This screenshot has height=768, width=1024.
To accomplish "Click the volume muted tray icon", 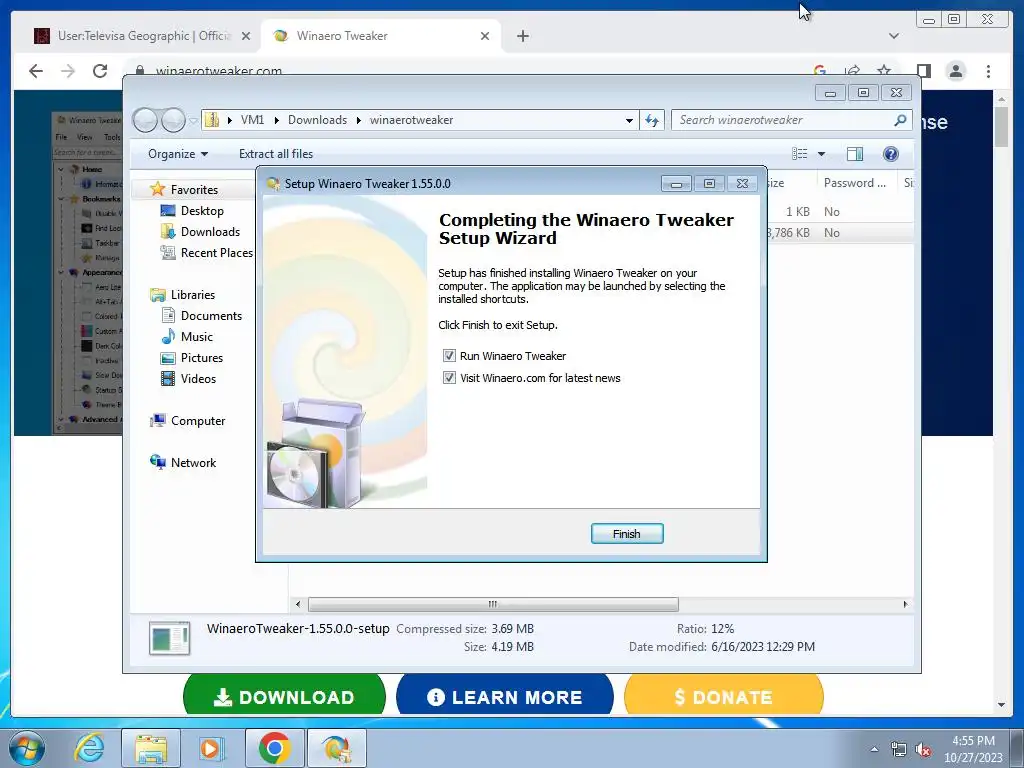I will [x=923, y=750].
